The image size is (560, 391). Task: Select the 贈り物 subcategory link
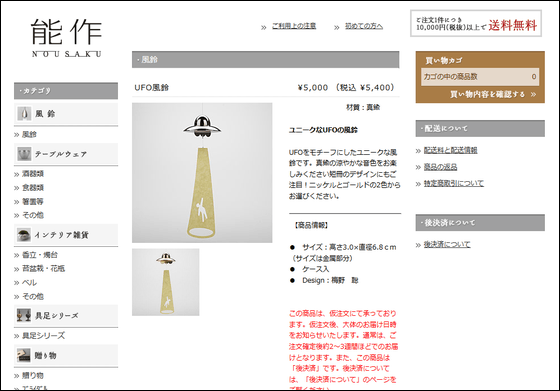coord(33,376)
